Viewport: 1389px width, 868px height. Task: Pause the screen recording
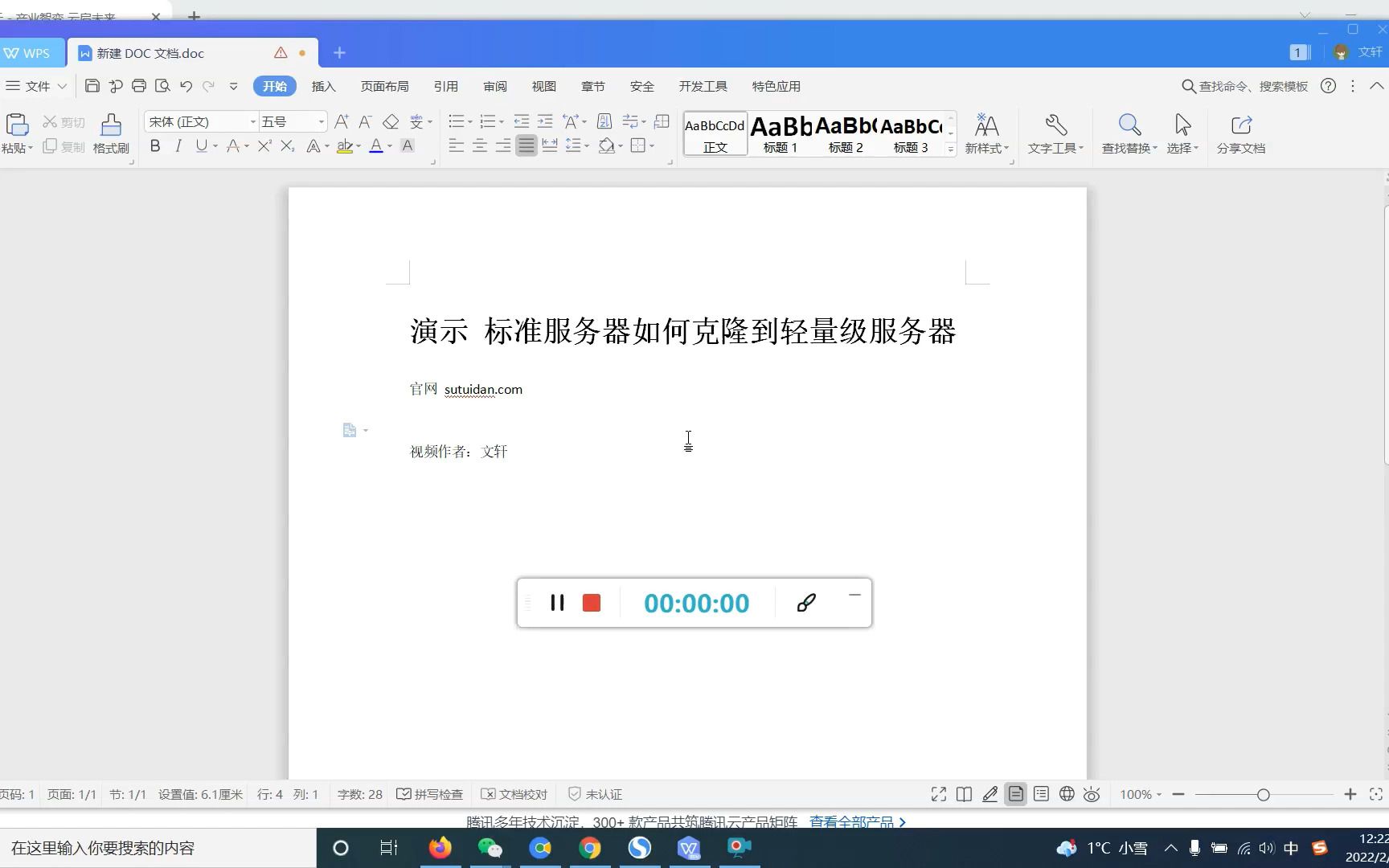click(557, 603)
